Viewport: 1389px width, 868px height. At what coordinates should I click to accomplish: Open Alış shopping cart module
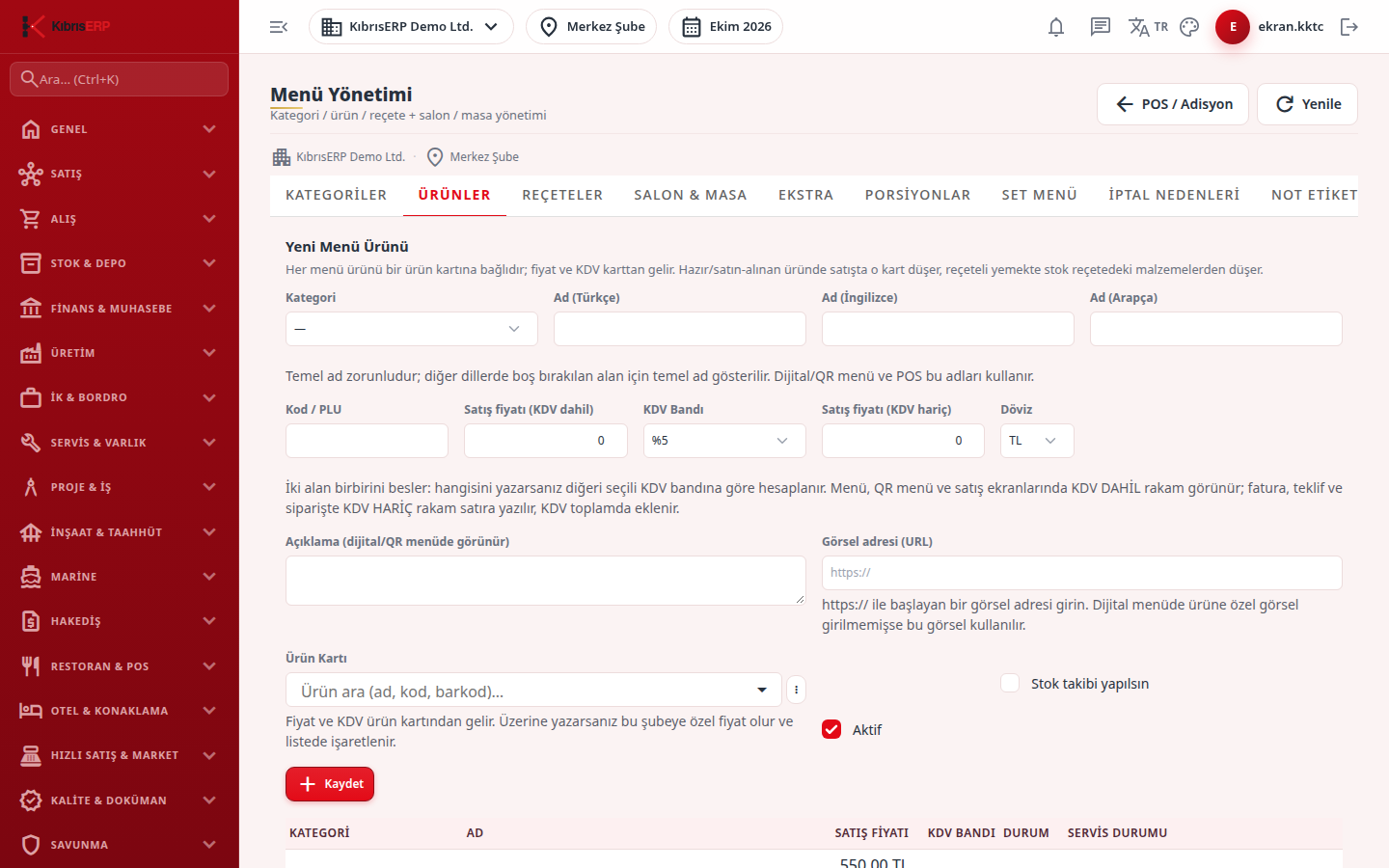[120, 219]
